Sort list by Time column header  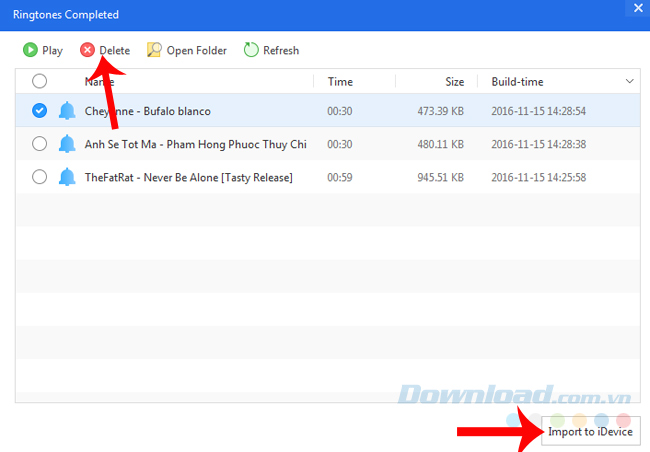click(x=340, y=81)
